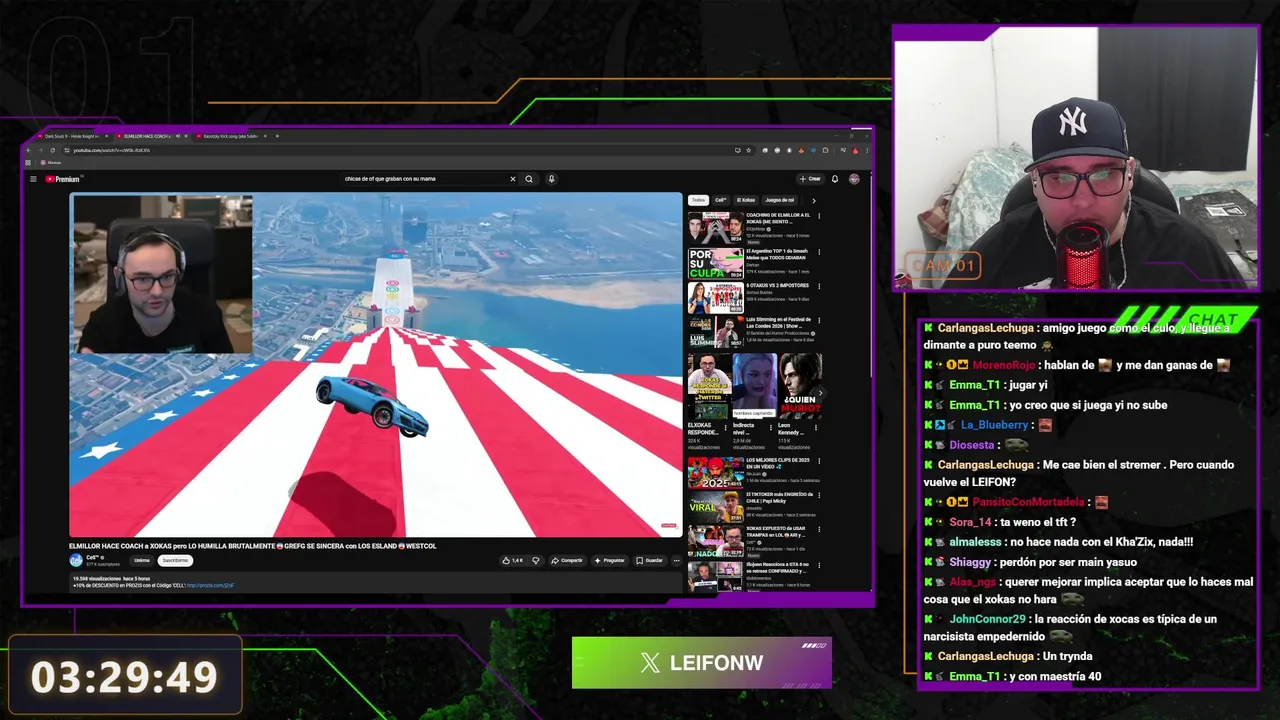Like the video with thumbs up
Image resolution: width=1280 pixels, height=720 pixels.
(513, 560)
